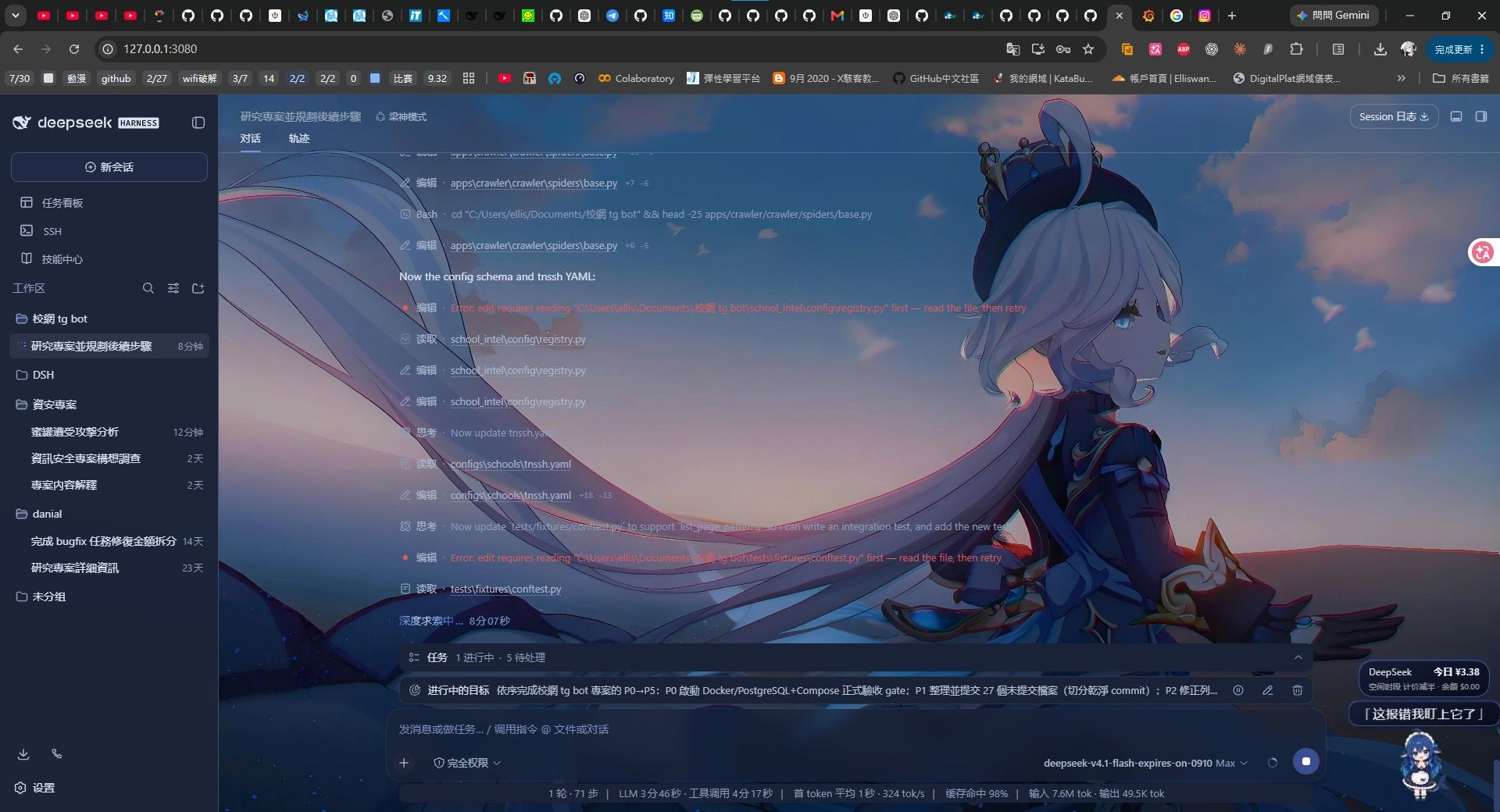1500x812 pixels.
Task: Bookmark this page with star icon
Action: (x=1088, y=49)
